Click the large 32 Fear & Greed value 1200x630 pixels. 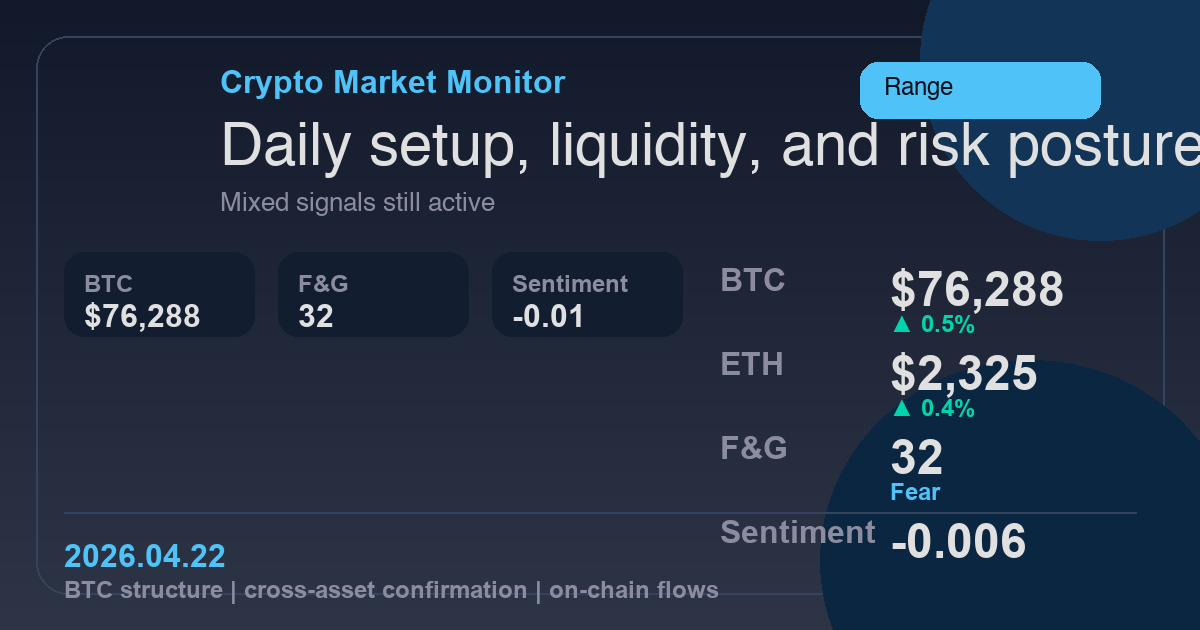pos(917,457)
